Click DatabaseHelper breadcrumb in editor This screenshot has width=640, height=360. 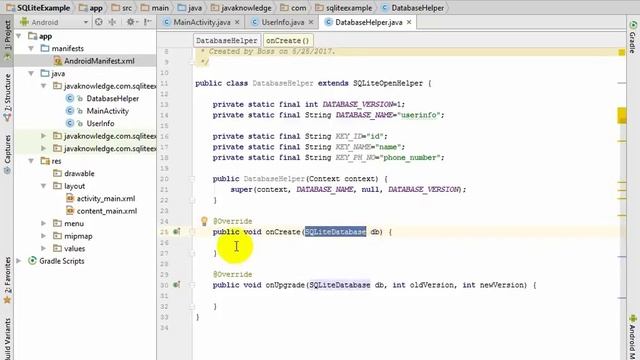click(227, 40)
